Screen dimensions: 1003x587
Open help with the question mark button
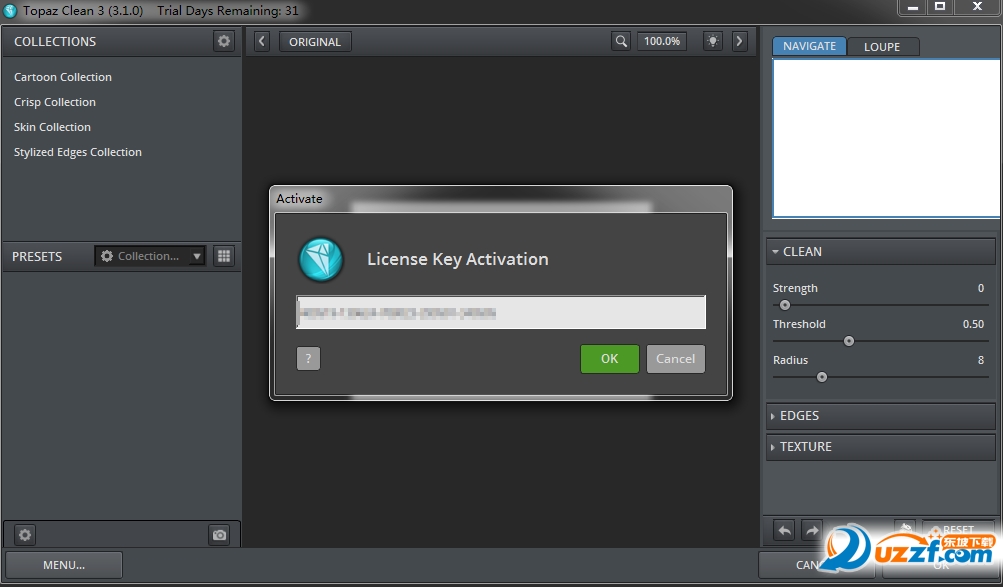(x=308, y=359)
